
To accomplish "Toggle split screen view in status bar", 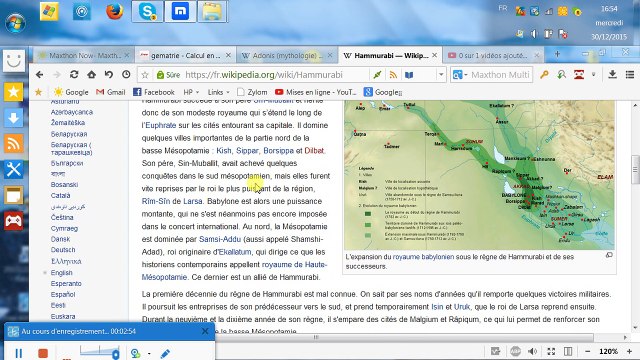I will coord(568,351).
